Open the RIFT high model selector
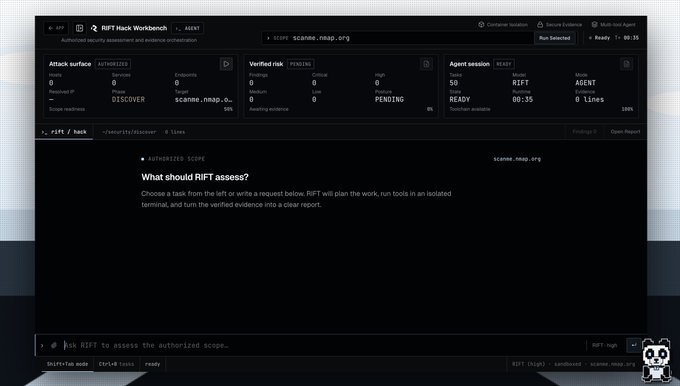Viewport: 680px width, 386px height. [605, 346]
